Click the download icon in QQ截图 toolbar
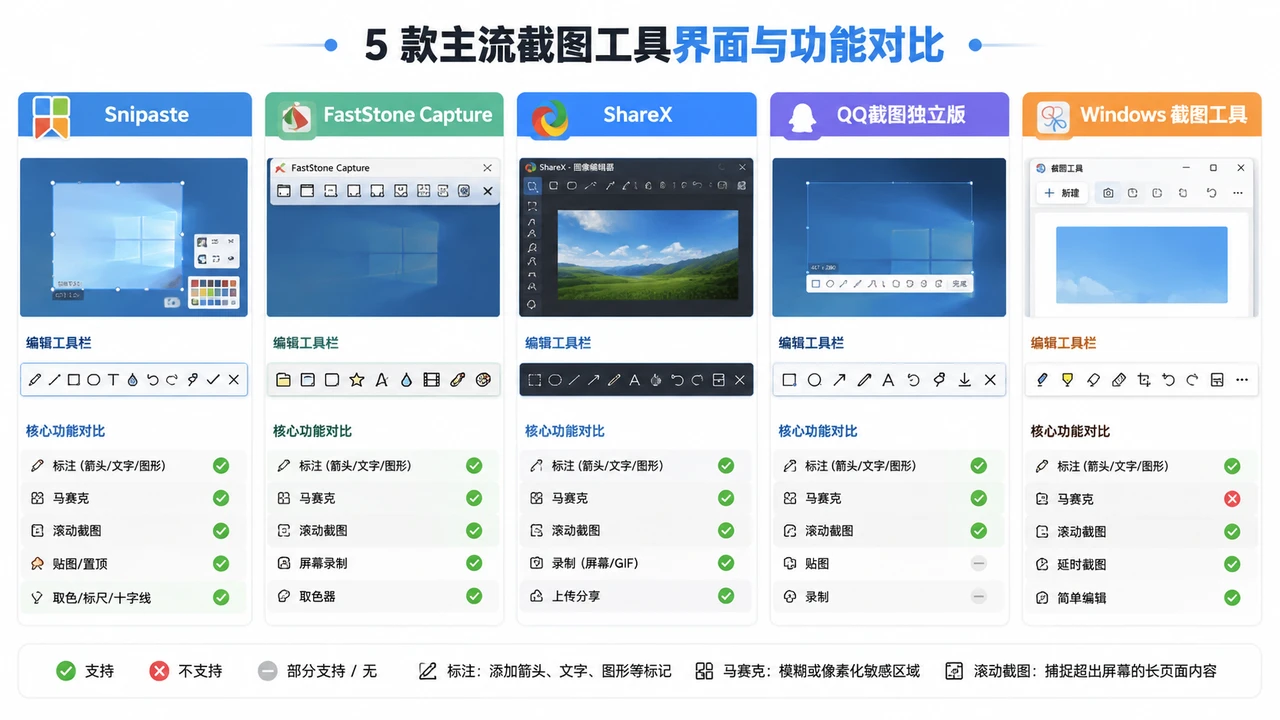This screenshot has height=720, width=1280. click(x=965, y=380)
